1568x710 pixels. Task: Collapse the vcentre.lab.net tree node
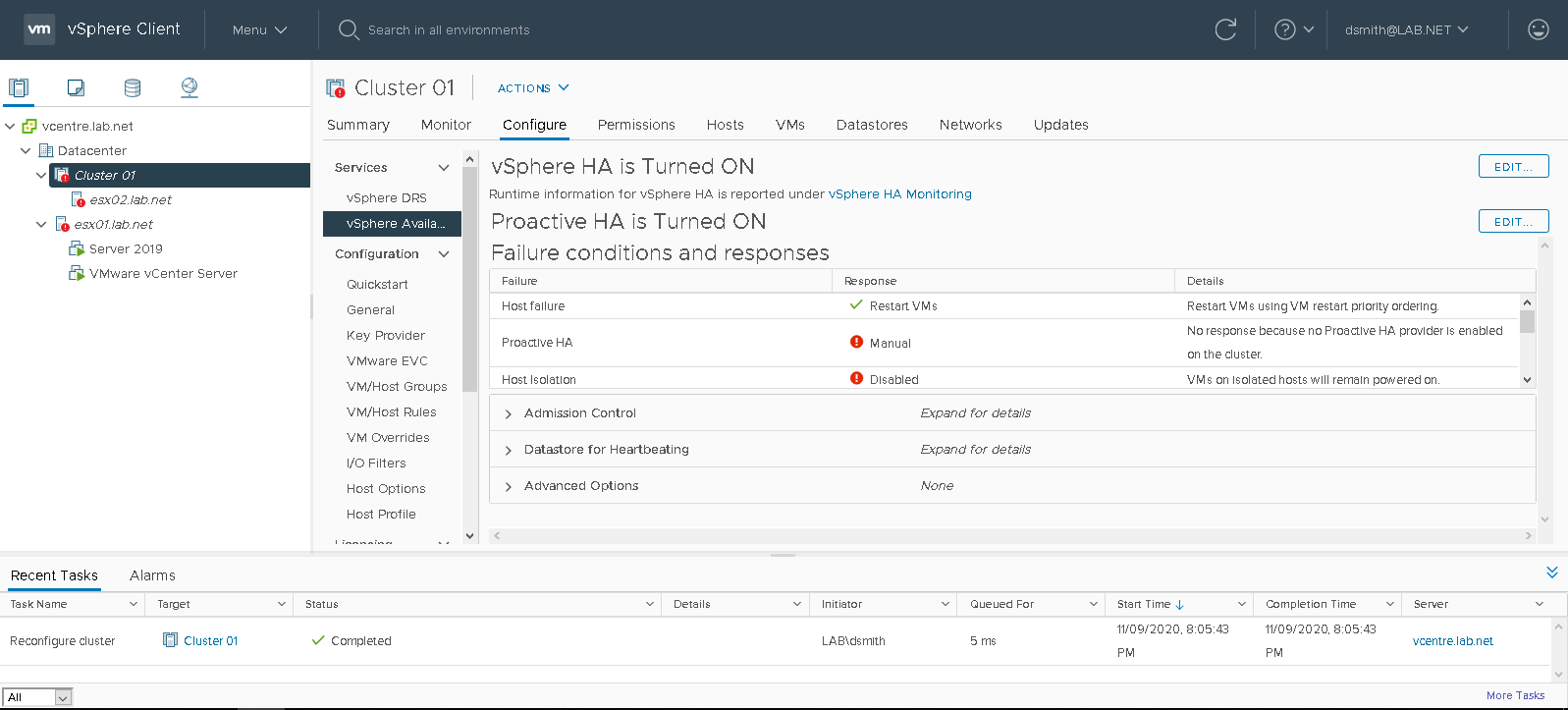10,126
